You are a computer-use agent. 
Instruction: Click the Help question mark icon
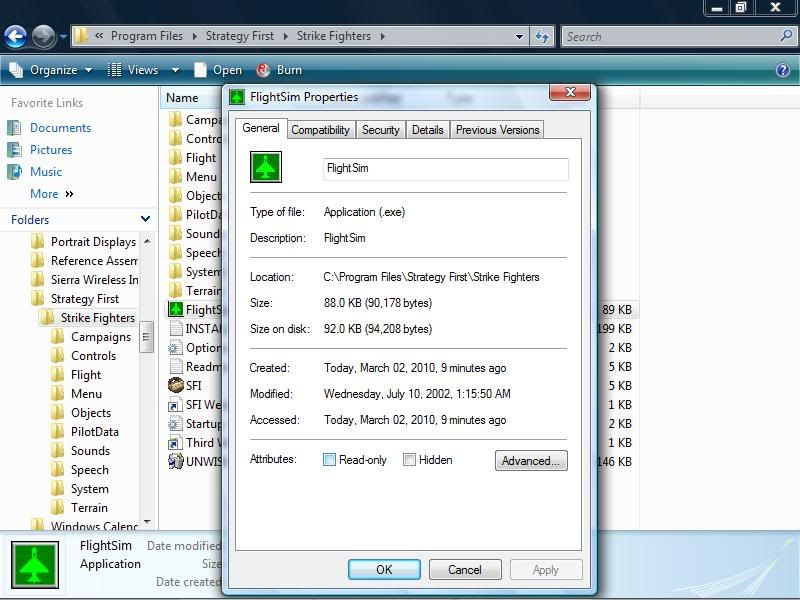pyautogui.click(x=783, y=70)
